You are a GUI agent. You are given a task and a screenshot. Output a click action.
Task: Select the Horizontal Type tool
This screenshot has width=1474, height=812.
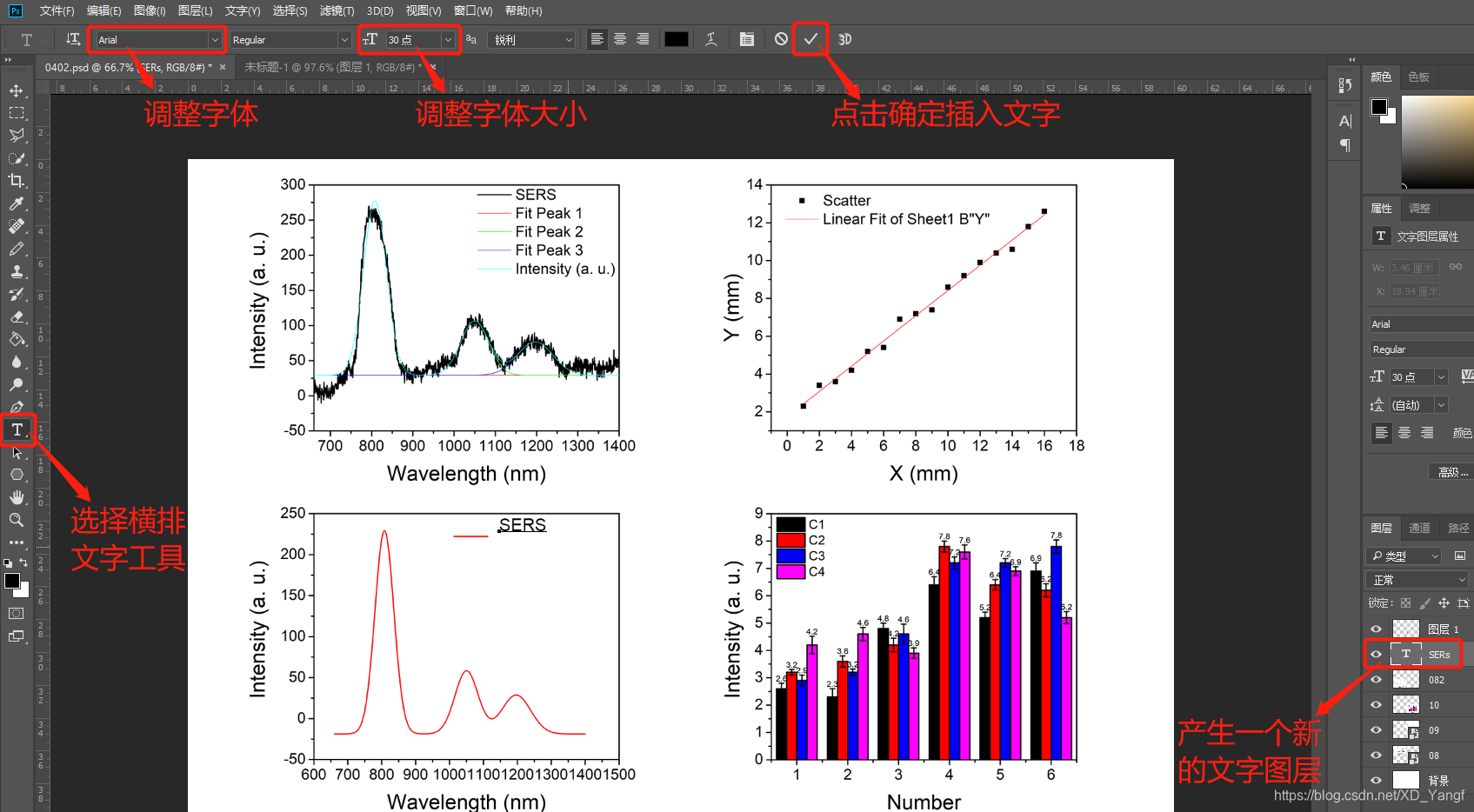pos(17,429)
